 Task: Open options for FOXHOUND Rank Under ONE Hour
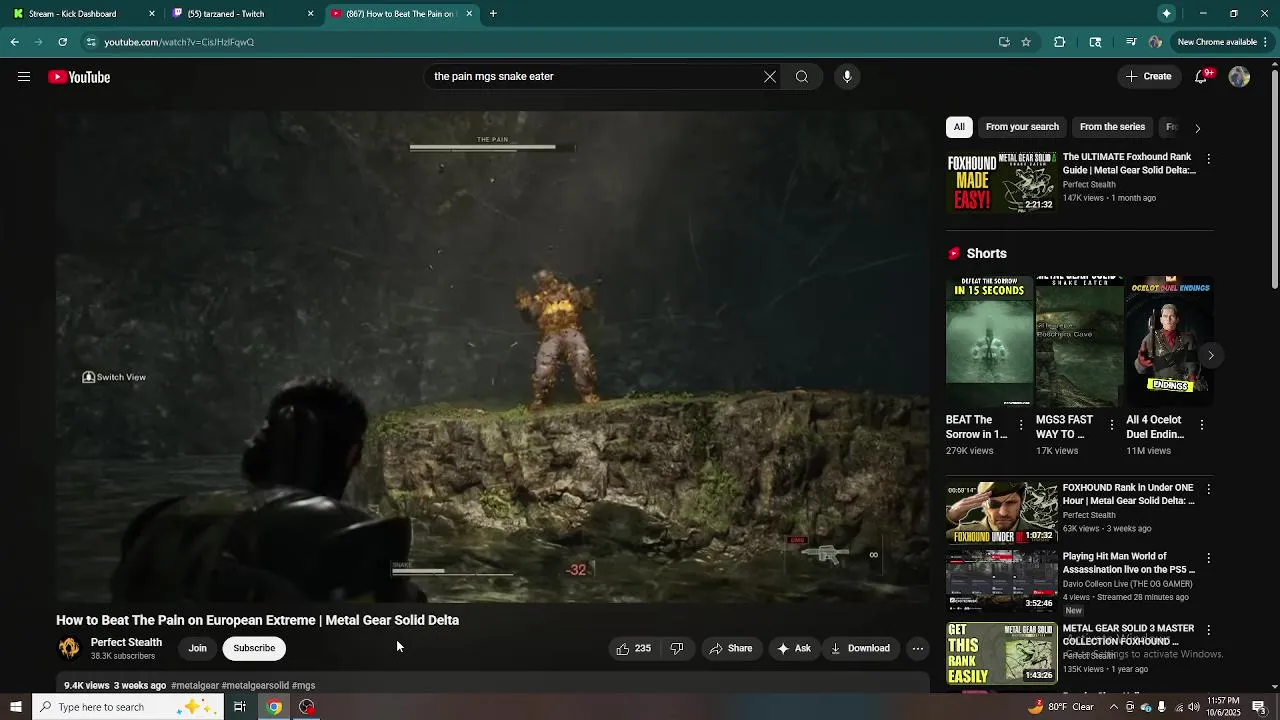click(1208, 490)
